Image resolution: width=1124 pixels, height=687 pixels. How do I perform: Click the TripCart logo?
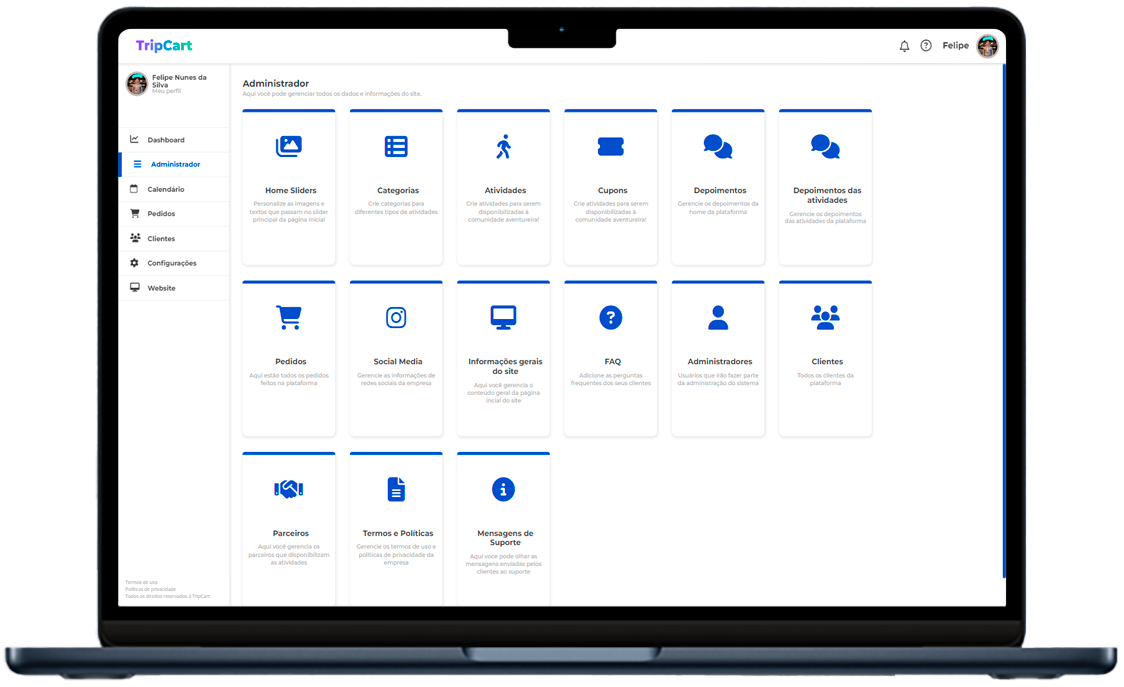[x=164, y=46]
